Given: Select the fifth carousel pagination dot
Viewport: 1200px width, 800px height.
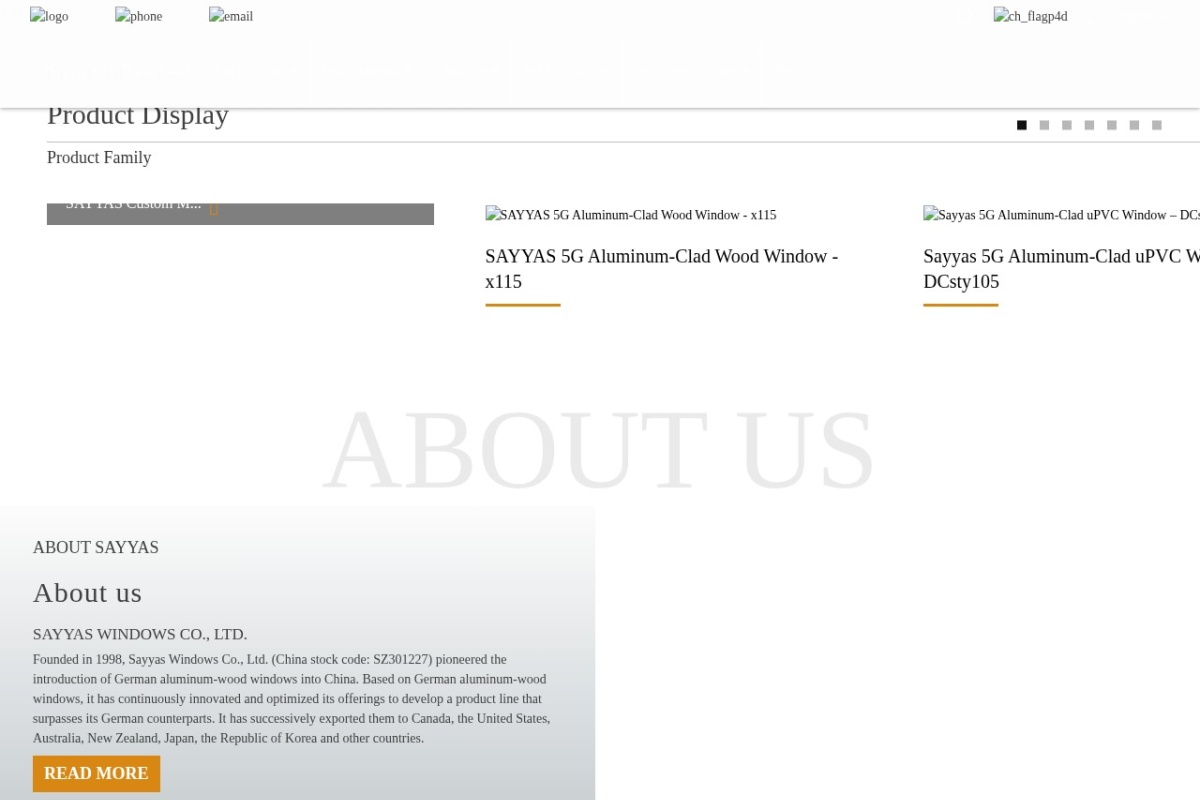Looking at the screenshot, I should pyautogui.click(x=1112, y=125).
